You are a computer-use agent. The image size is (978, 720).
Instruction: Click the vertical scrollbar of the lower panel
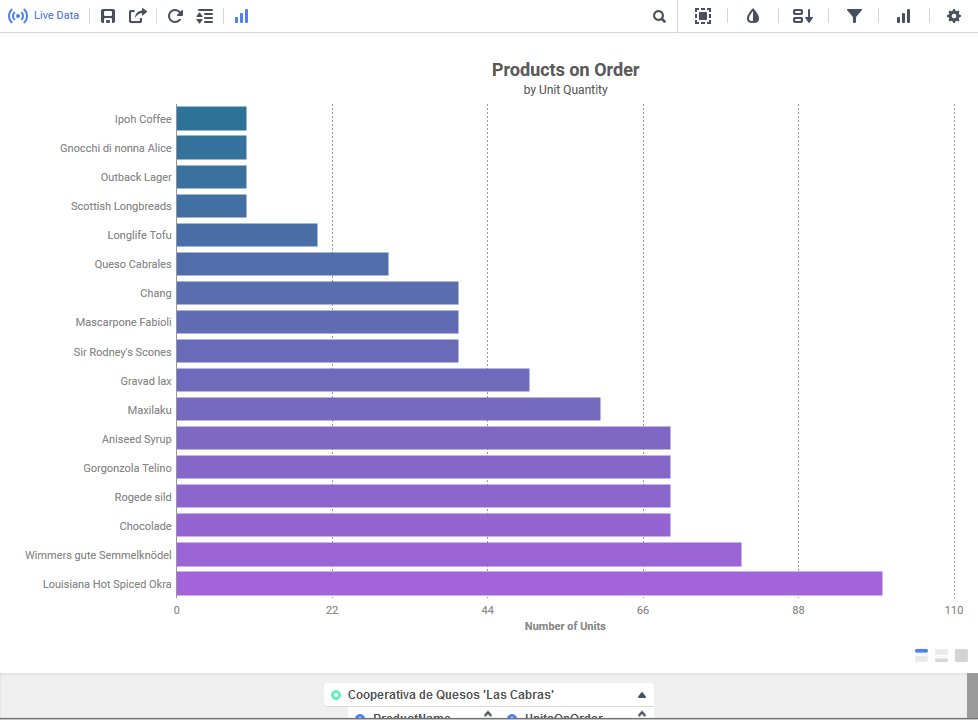tap(972, 695)
